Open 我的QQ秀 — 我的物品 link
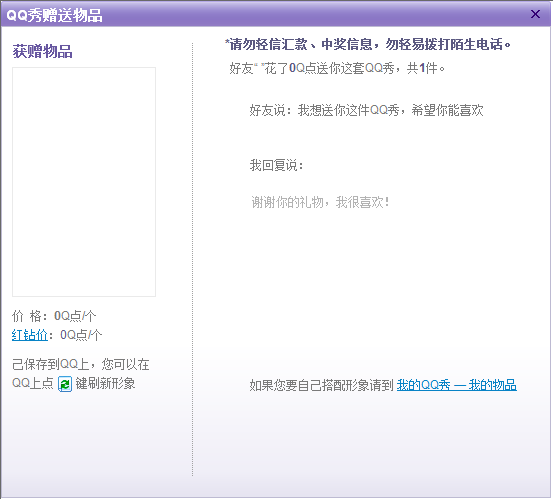The width and height of the screenshot is (553, 499). point(457,385)
